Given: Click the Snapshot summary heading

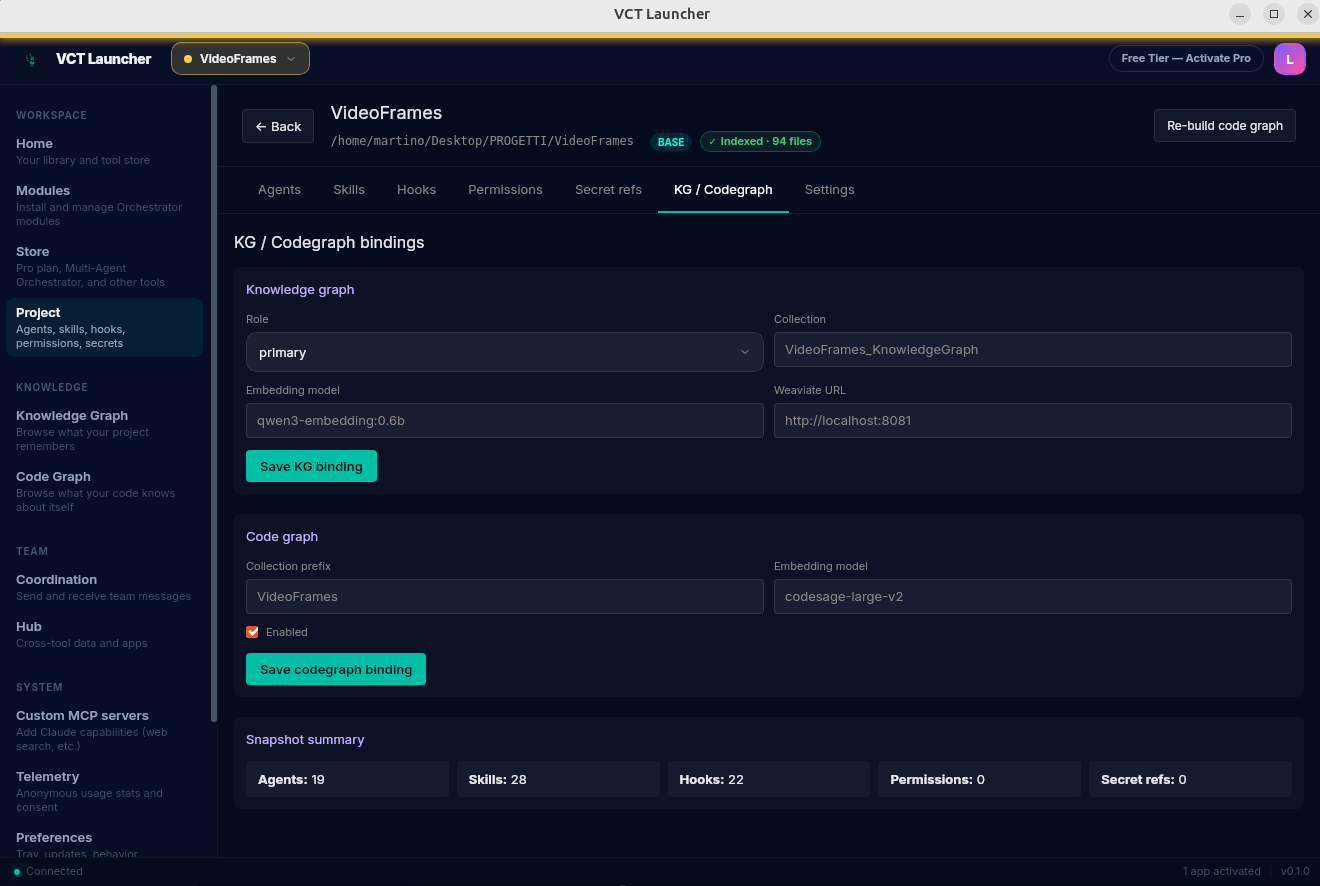Looking at the screenshot, I should tap(305, 740).
